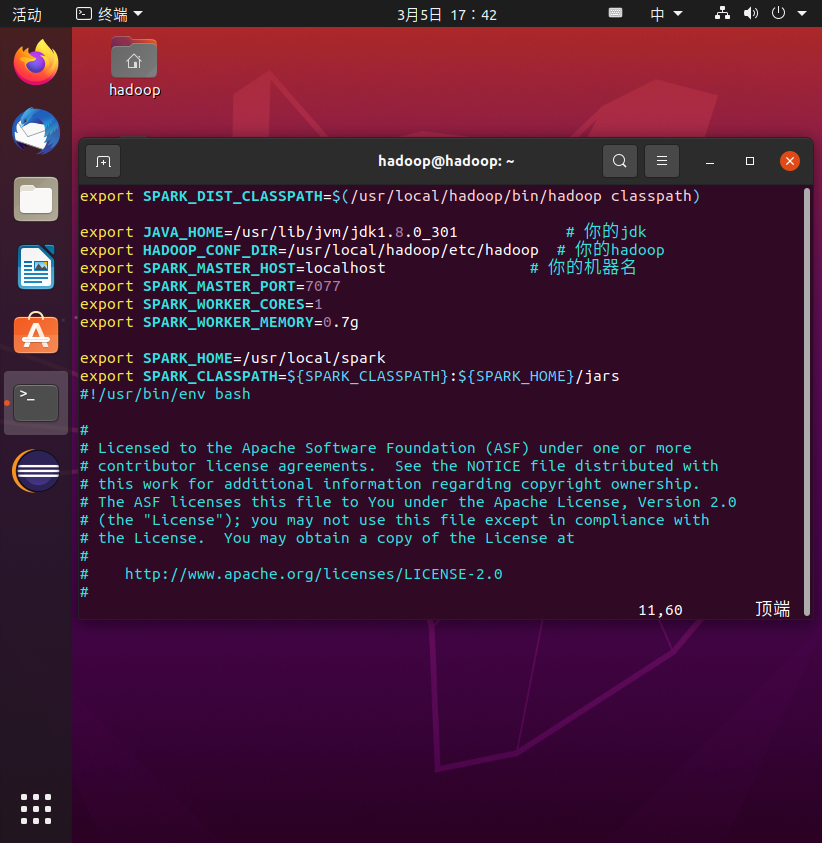Open the 中 input method dropdown
Screen dimensions: 822x843
click(x=666, y=14)
